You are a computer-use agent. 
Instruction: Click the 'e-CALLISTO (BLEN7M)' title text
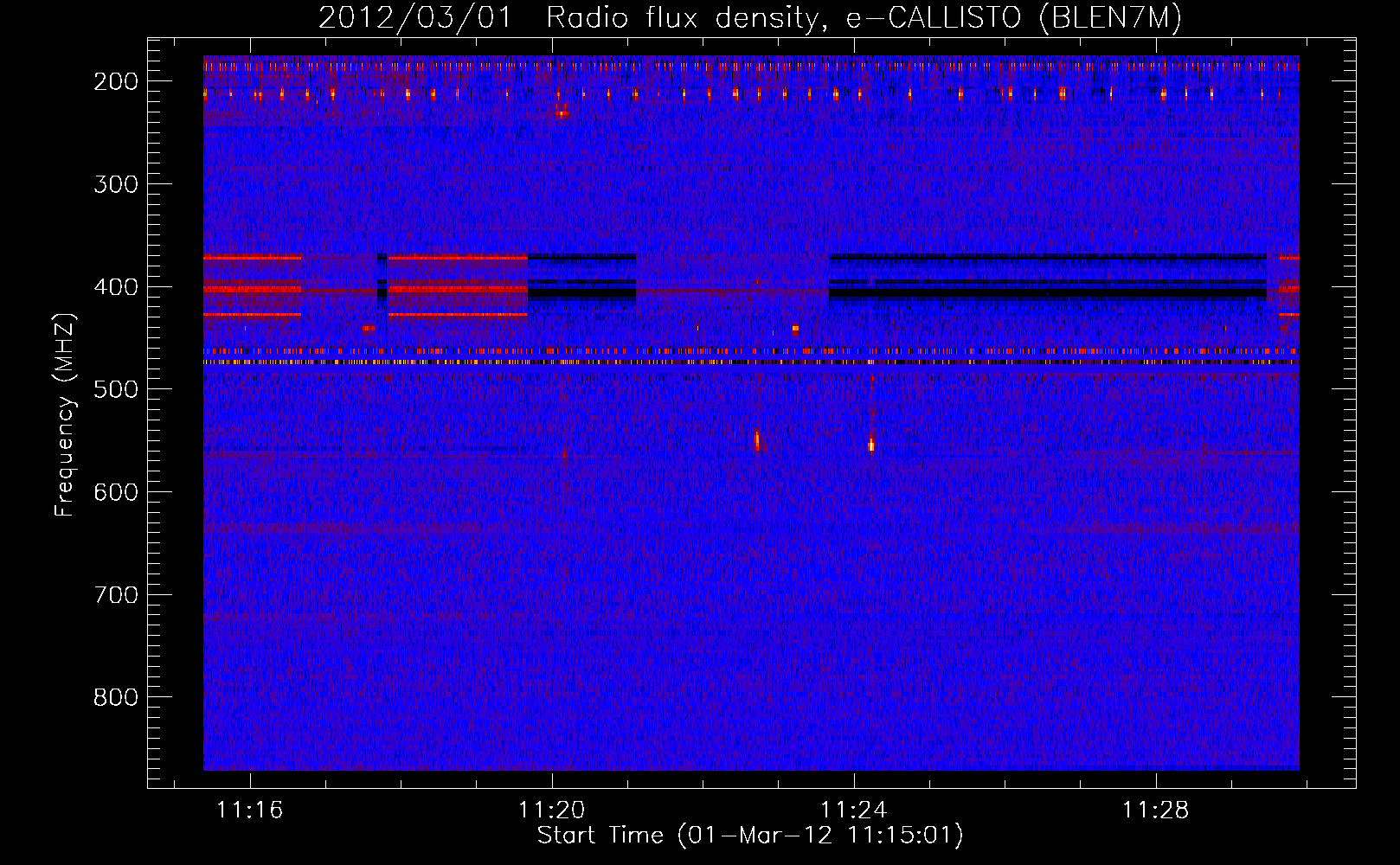[1013, 18]
